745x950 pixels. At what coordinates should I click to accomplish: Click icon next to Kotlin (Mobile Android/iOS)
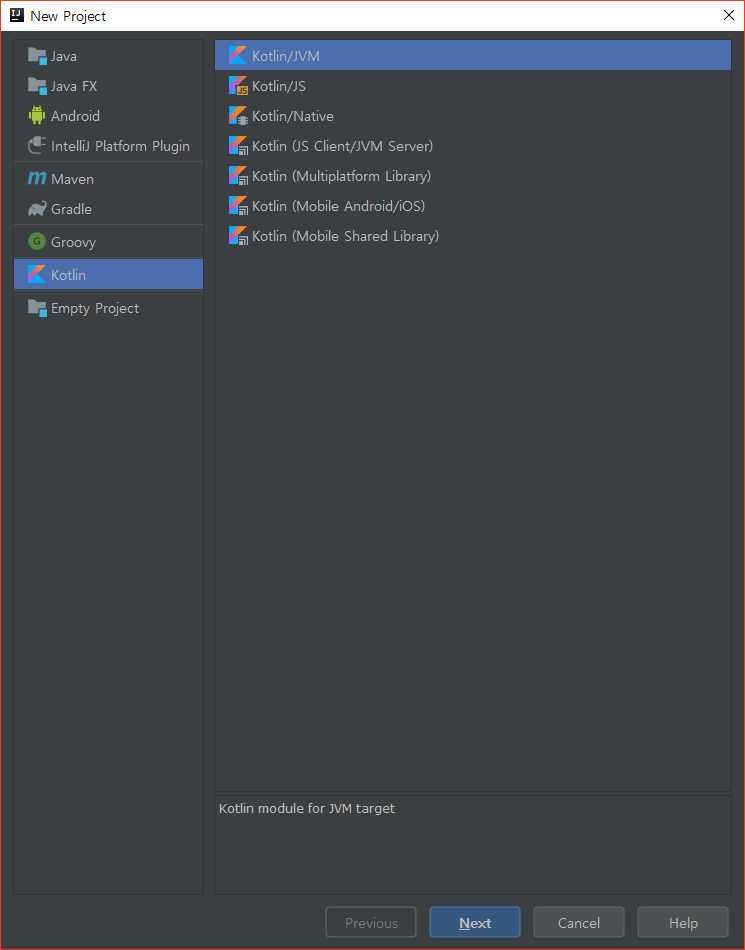pos(238,205)
